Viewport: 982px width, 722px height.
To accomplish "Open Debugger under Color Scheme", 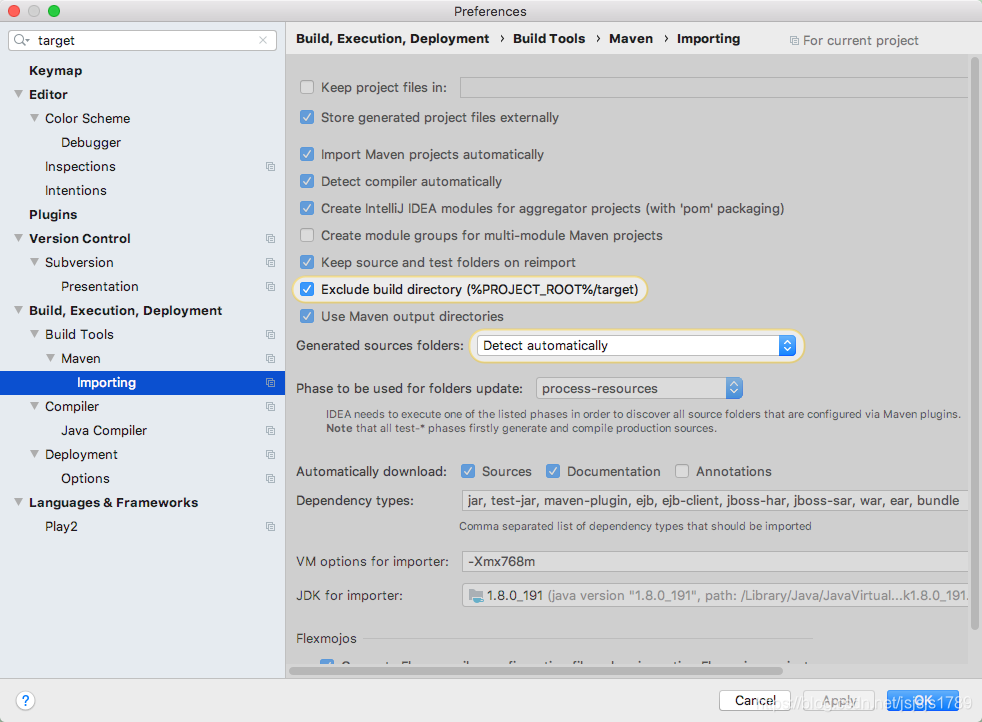I will (91, 143).
